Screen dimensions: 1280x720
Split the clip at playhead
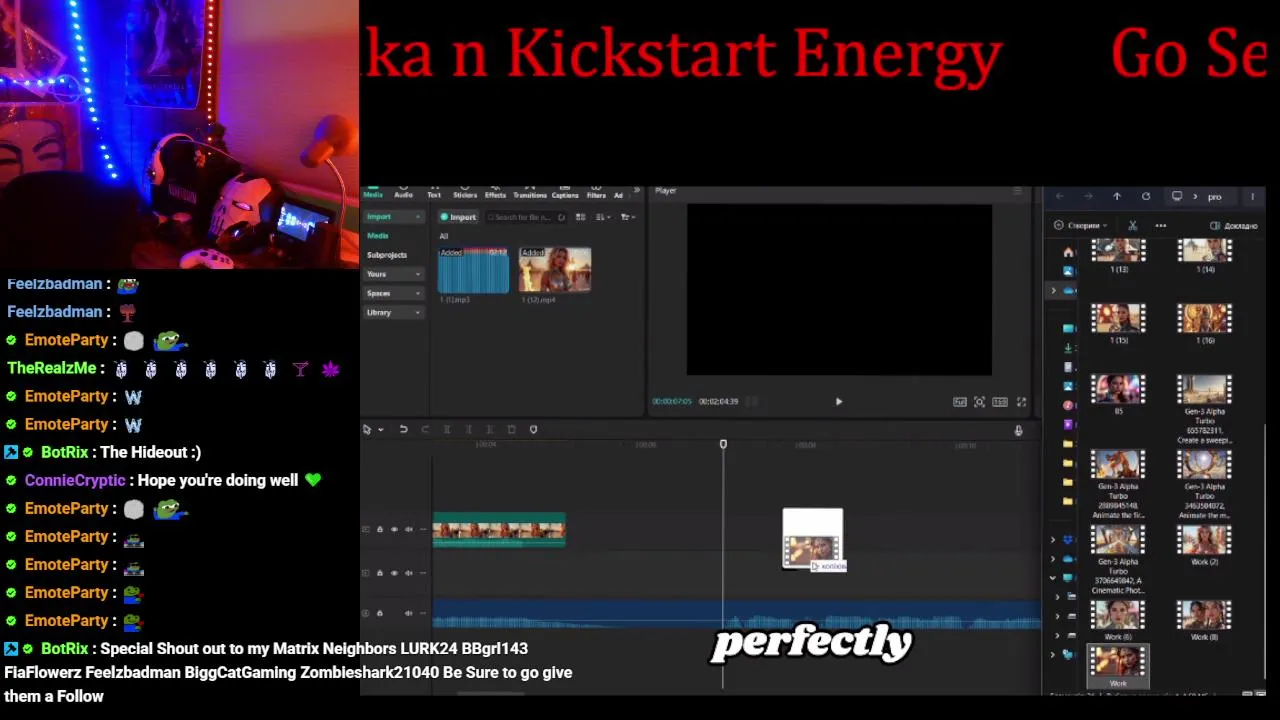(447, 429)
